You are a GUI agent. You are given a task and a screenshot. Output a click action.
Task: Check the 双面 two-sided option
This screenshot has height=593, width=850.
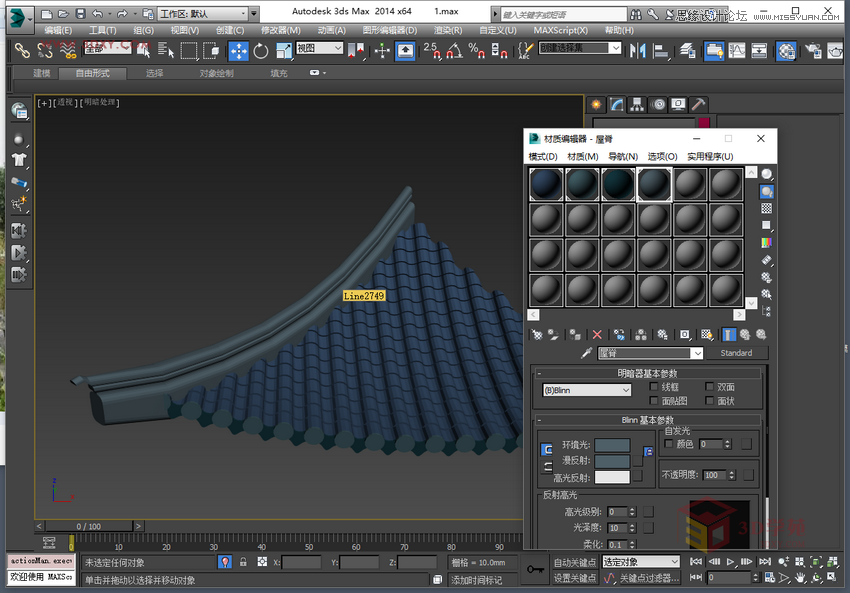pyautogui.click(x=709, y=387)
